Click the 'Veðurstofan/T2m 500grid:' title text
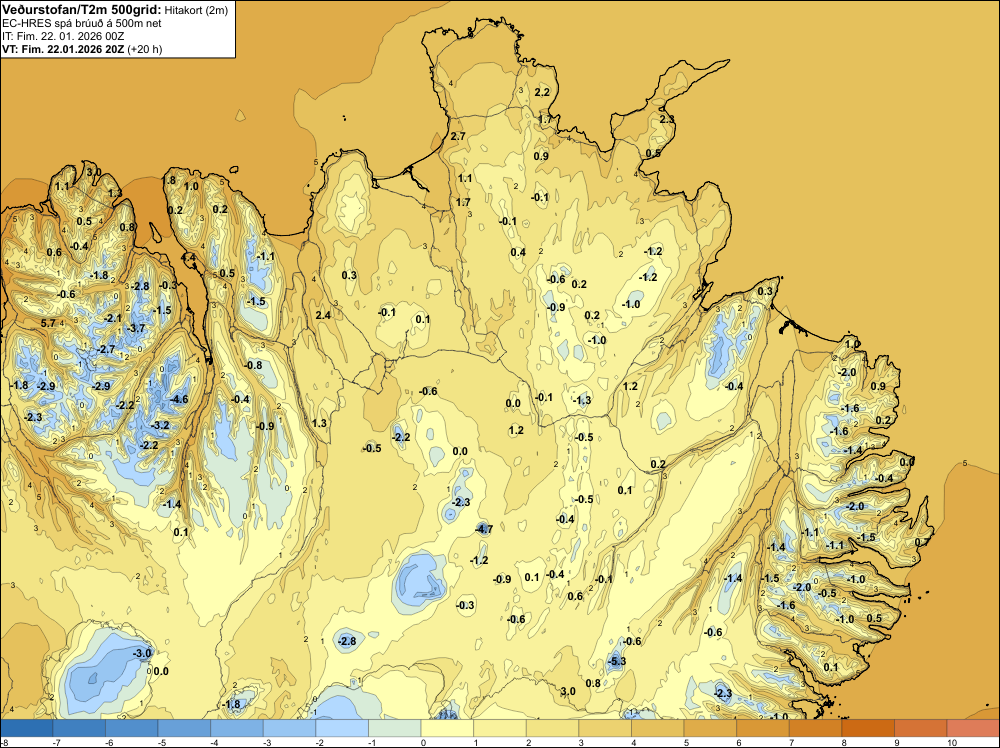This screenshot has height=748, width=1000. point(82,10)
